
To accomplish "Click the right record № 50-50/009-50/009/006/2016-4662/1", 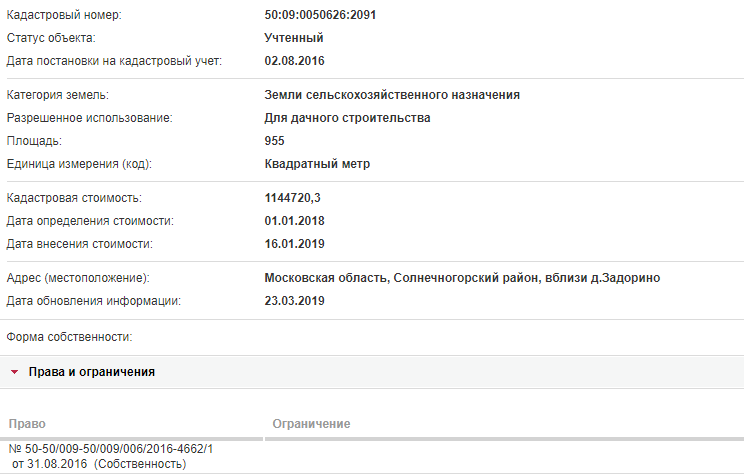I will (111, 449).
